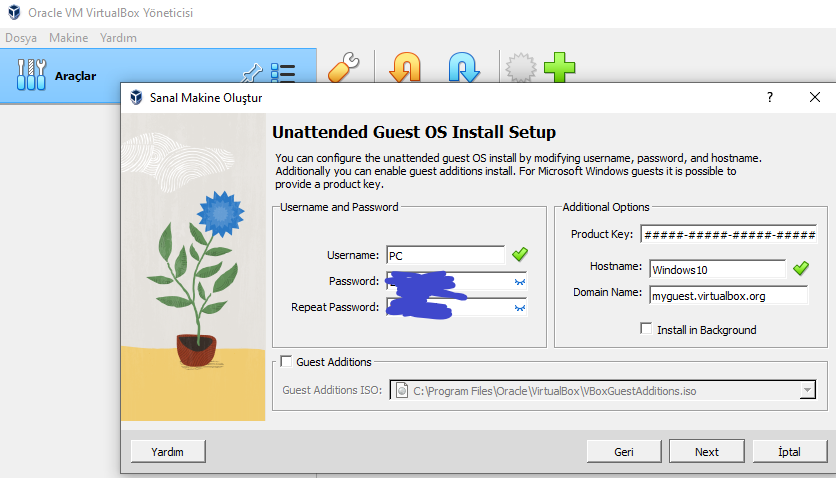This screenshot has height=478, width=836.
Task: Click the question mark help icon
Action: pyautogui.click(x=770, y=97)
